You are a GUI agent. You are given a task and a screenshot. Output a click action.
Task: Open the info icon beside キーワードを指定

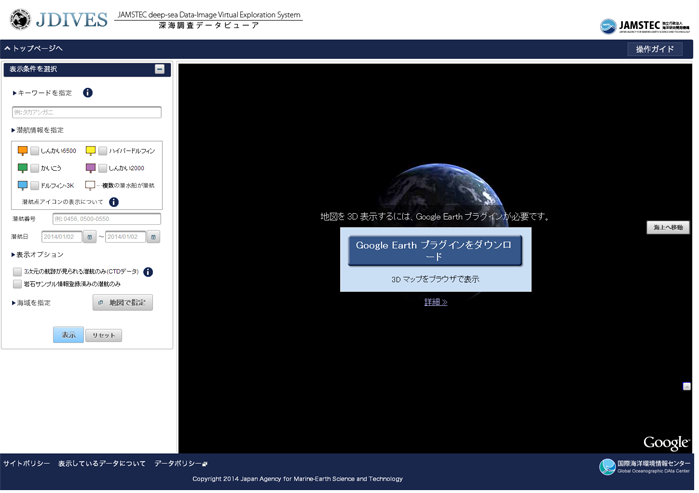pos(88,93)
